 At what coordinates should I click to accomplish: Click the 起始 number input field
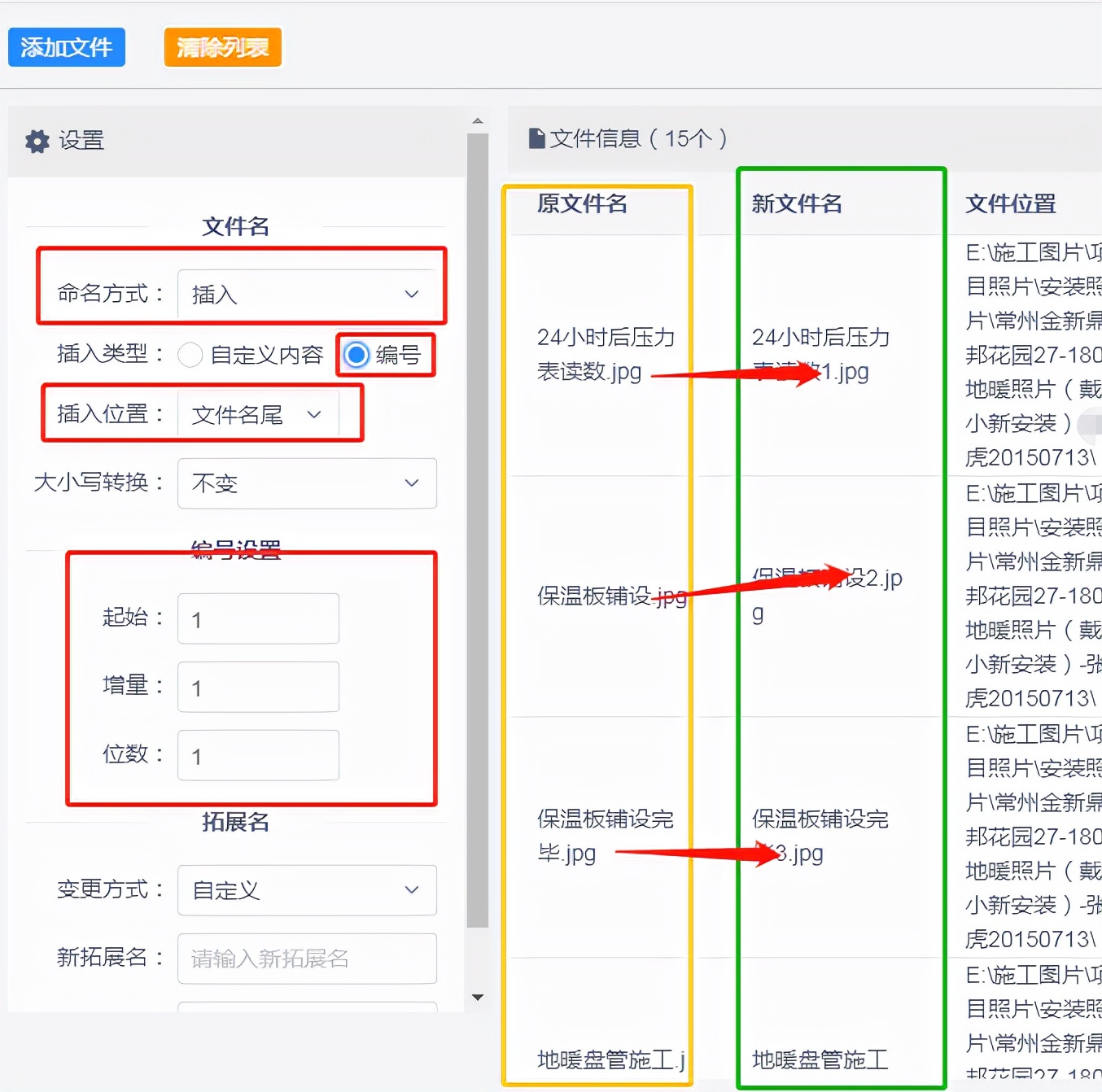point(257,618)
